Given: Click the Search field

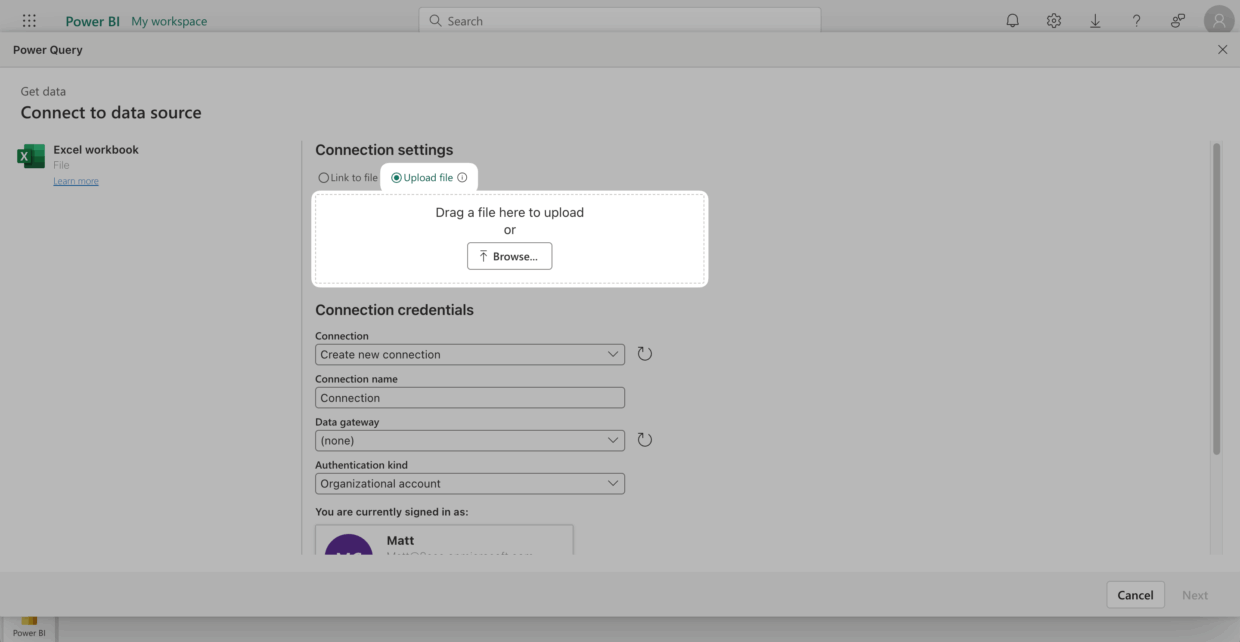Looking at the screenshot, I should [x=619, y=19].
